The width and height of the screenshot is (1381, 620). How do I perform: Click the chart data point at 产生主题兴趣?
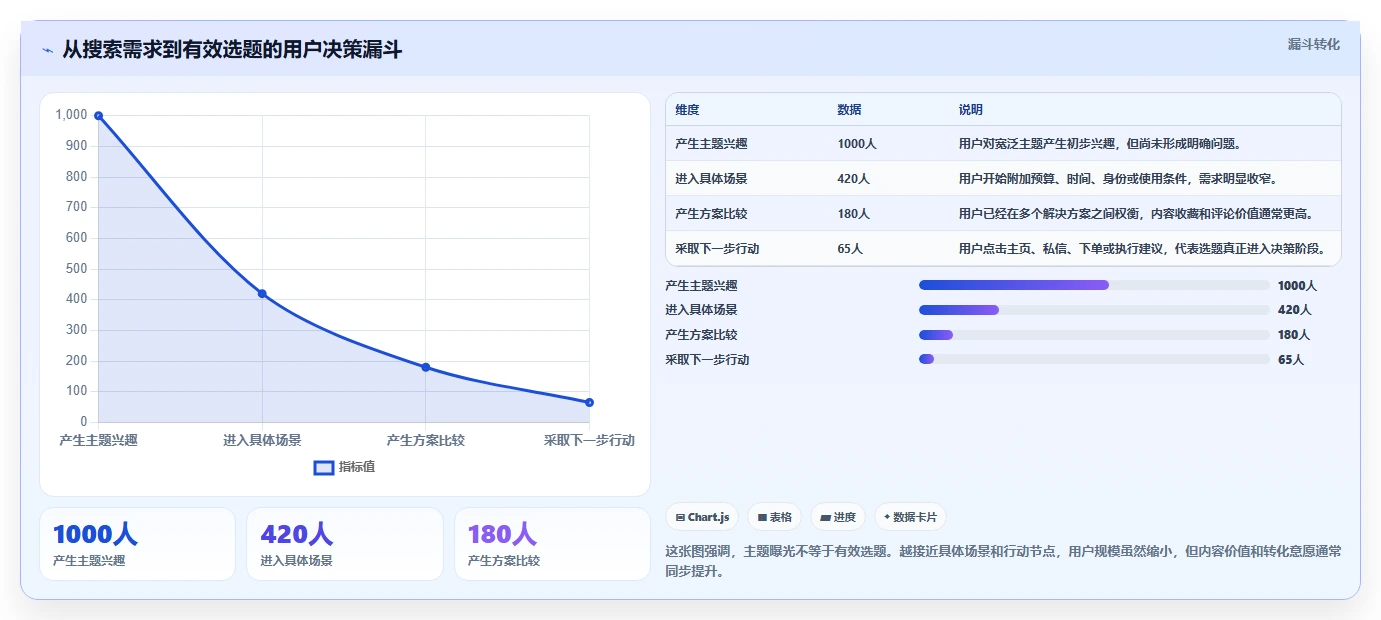click(x=98, y=116)
